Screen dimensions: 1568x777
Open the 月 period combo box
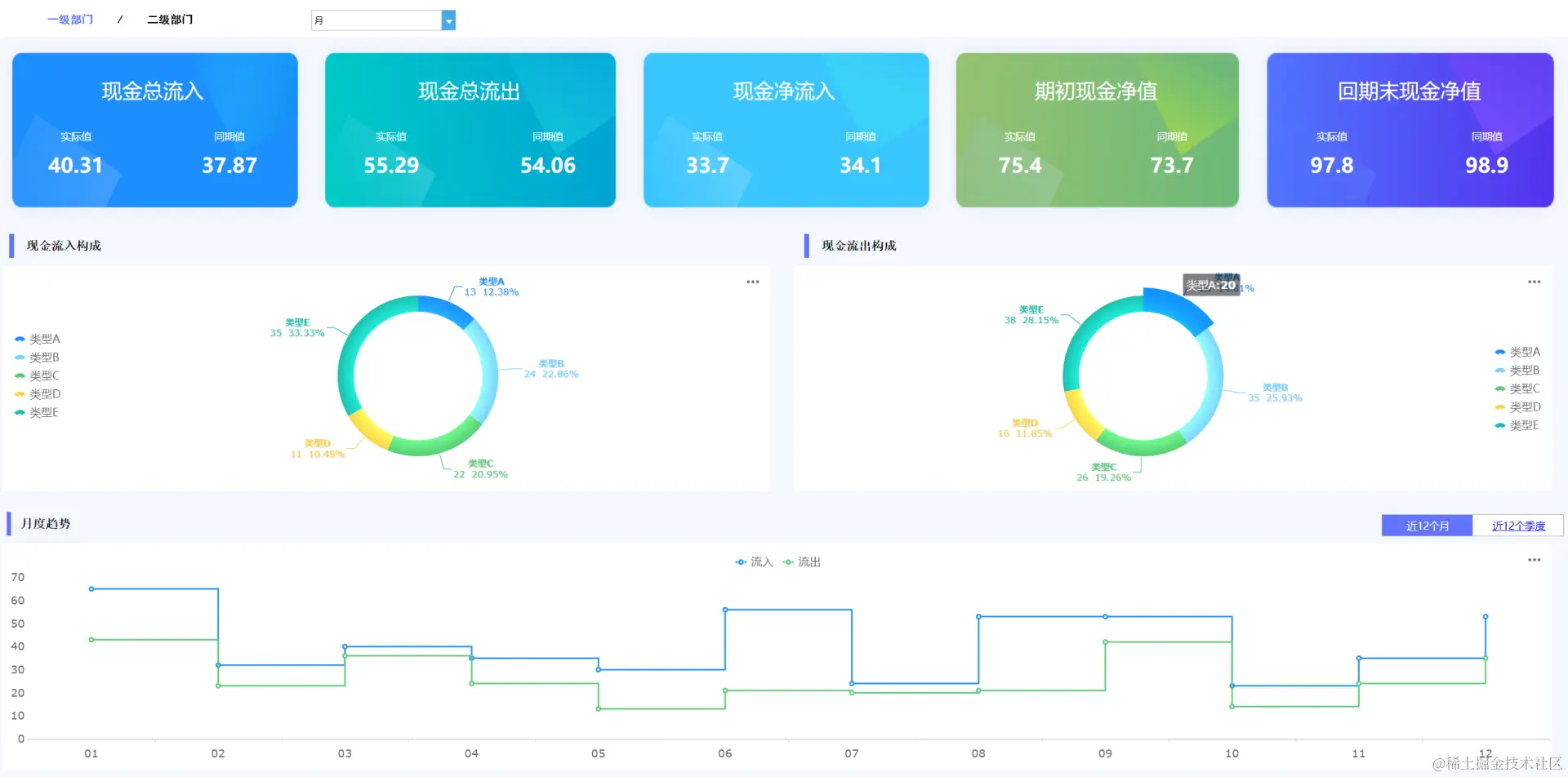[x=377, y=20]
